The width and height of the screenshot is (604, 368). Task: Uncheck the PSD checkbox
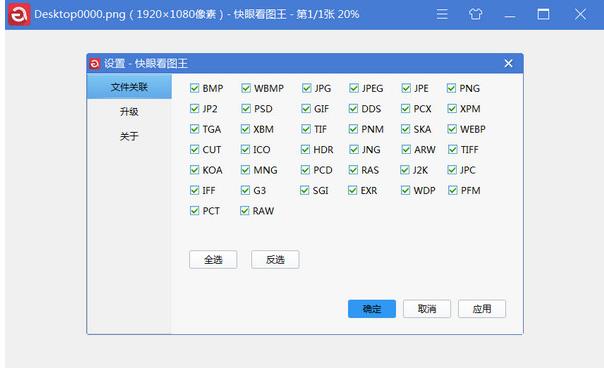[x=246, y=109]
